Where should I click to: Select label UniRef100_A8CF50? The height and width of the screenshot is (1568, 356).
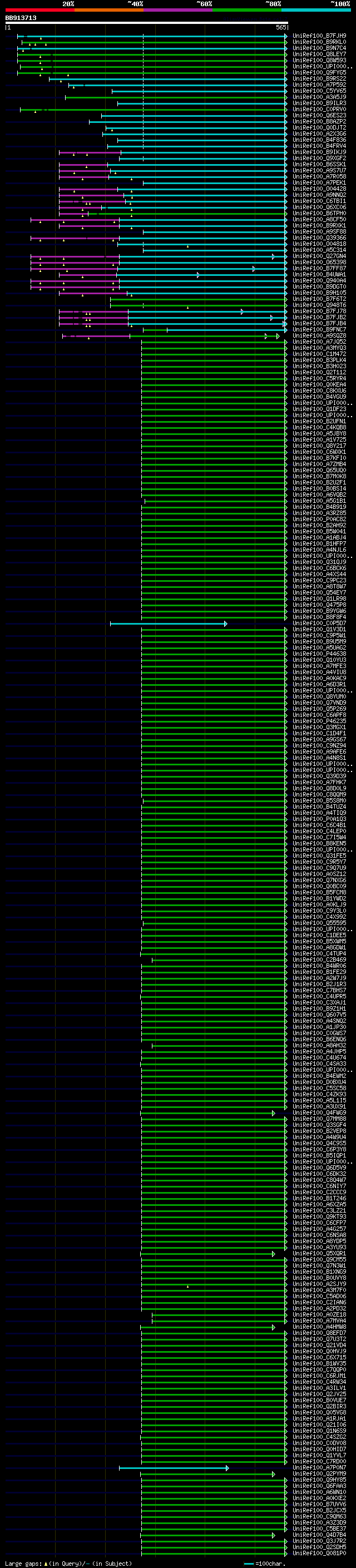[x=319, y=219]
